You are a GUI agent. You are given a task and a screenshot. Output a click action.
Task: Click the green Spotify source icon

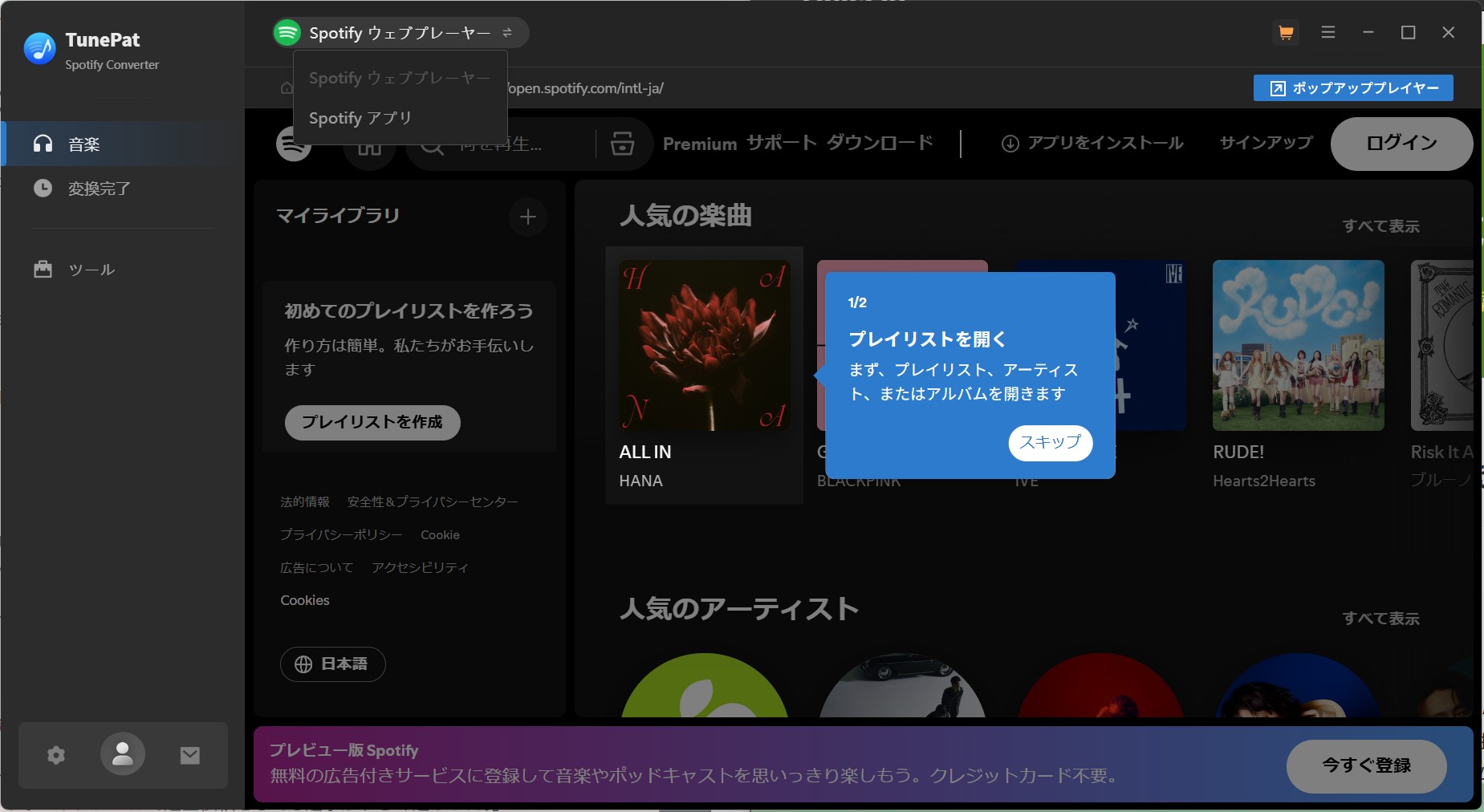pos(287,33)
